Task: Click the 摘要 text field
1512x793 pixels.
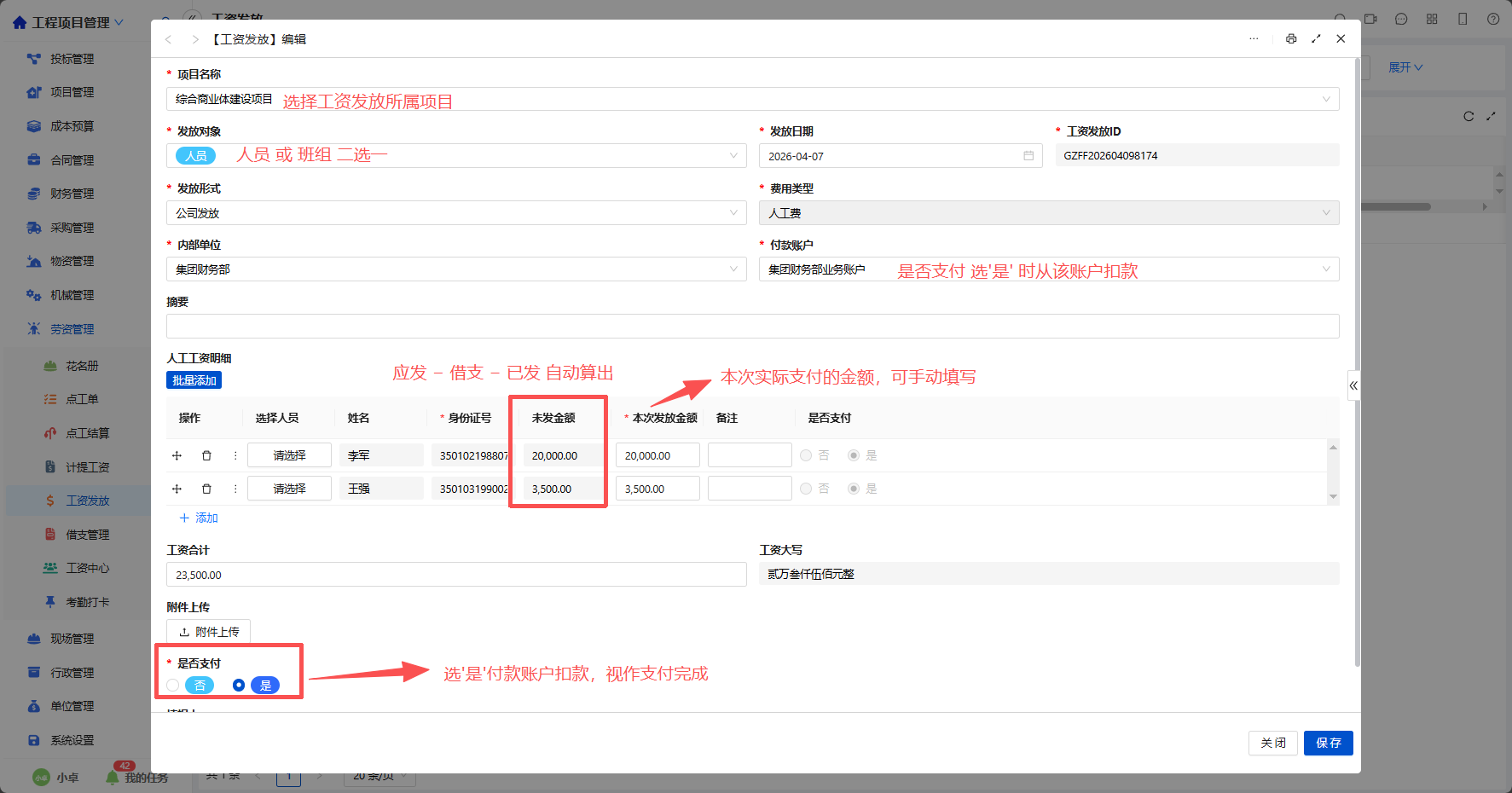Action: pyautogui.click(x=752, y=327)
